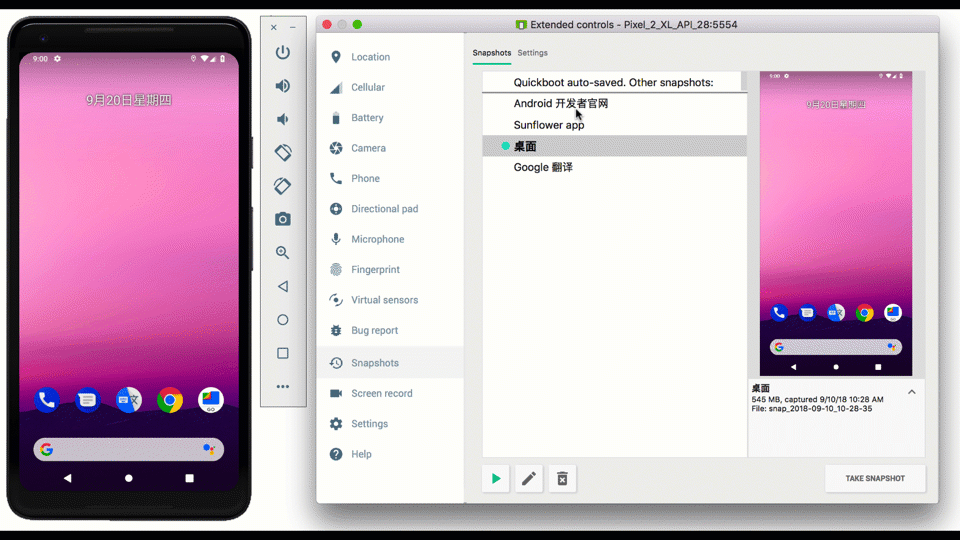
Task: Take a screenshot with the camera icon
Action: pyautogui.click(x=282, y=219)
